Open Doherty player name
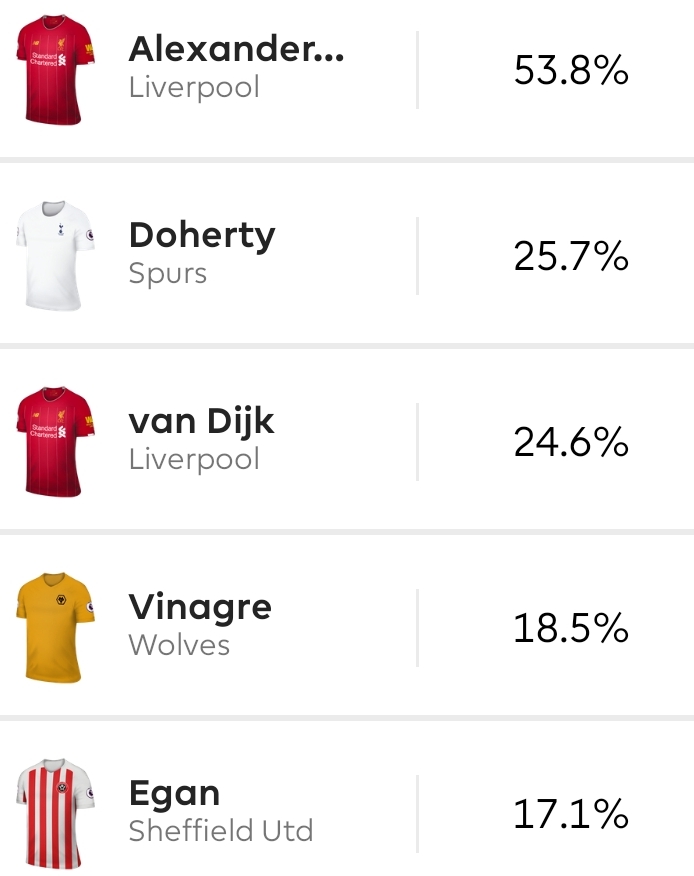Image resolution: width=694 pixels, height=876 pixels. (202, 236)
